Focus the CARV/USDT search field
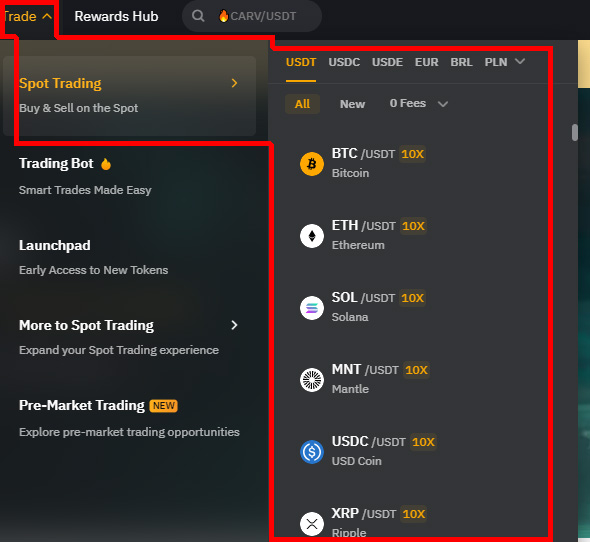590x542 pixels. pos(252,16)
